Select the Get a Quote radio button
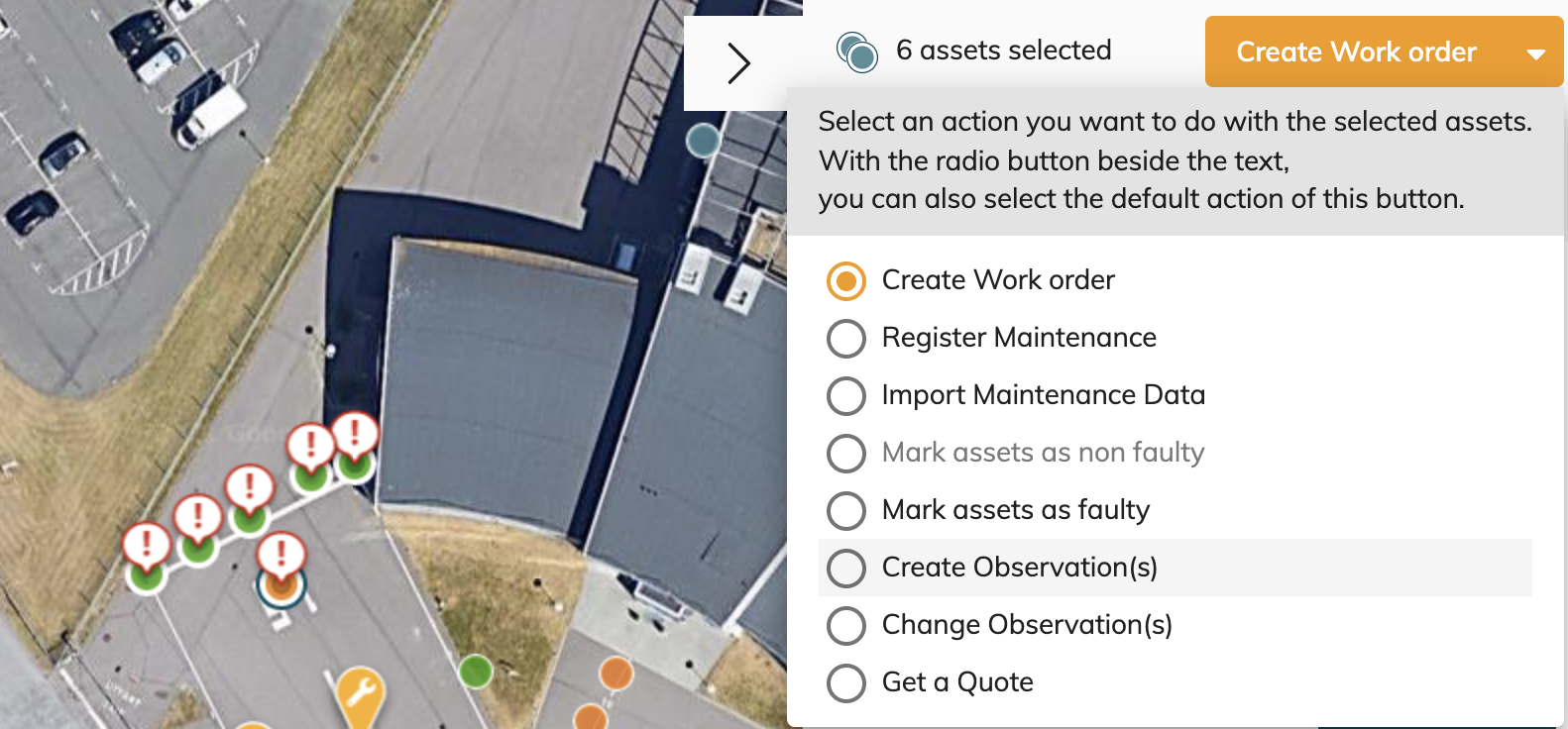Screen dimensions: 1568x729 click(846, 682)
